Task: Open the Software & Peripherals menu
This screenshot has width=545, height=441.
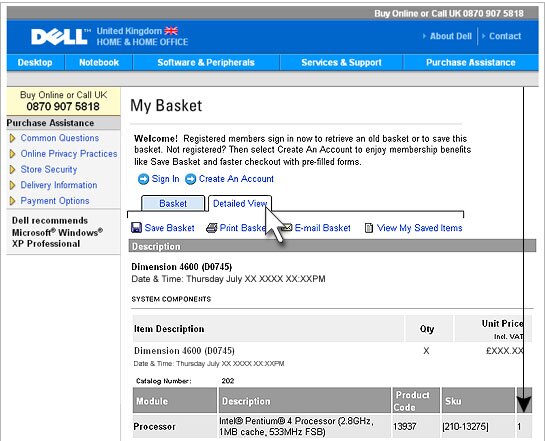Action: point(206,63)
